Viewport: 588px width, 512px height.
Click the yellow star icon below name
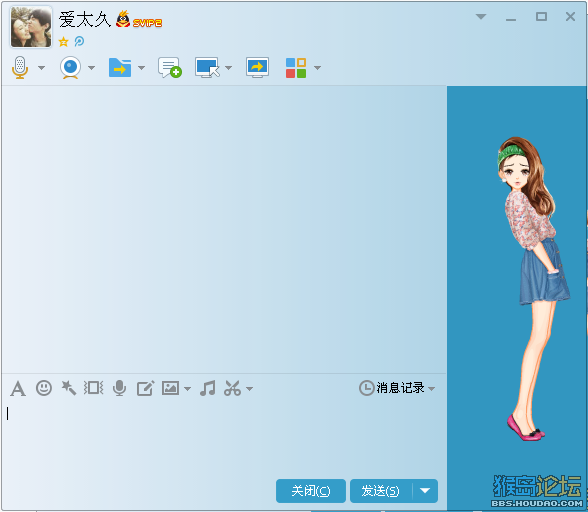point(63,41)
